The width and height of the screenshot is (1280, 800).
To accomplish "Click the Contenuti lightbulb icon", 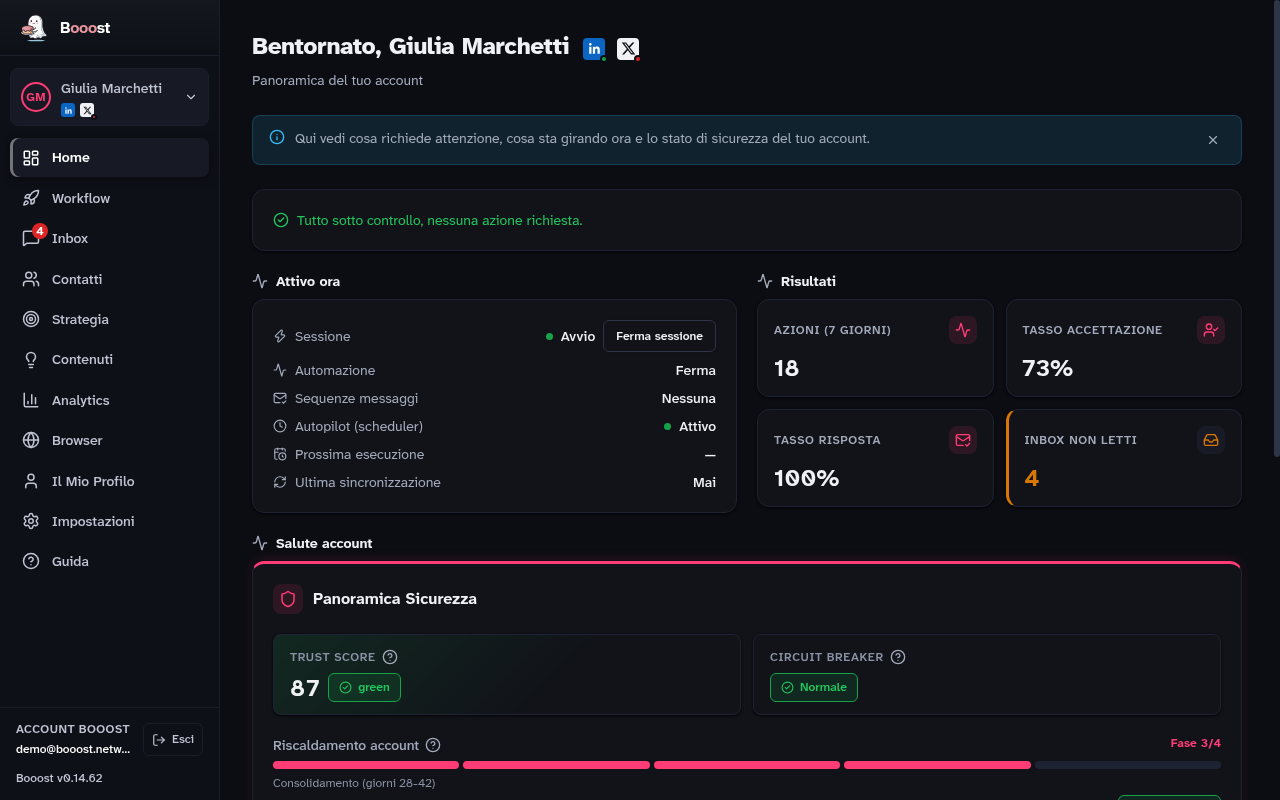I will coord(31,360).
